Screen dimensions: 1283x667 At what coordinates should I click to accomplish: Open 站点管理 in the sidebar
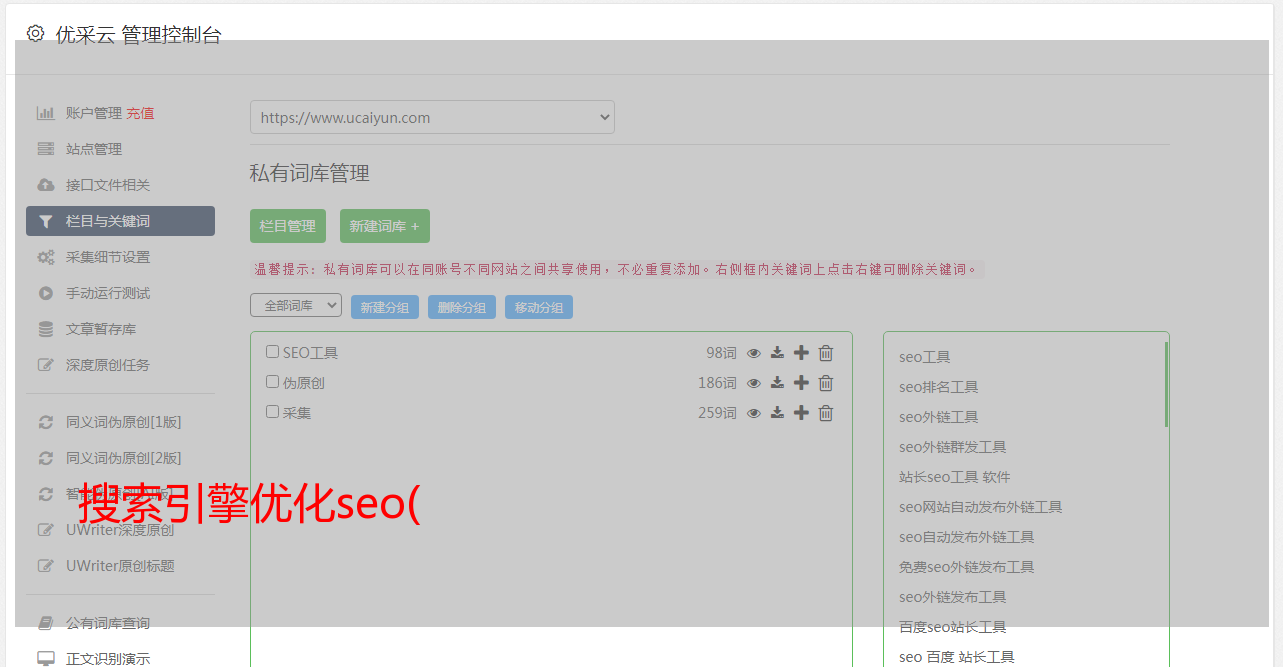click(x=94, y=149)
